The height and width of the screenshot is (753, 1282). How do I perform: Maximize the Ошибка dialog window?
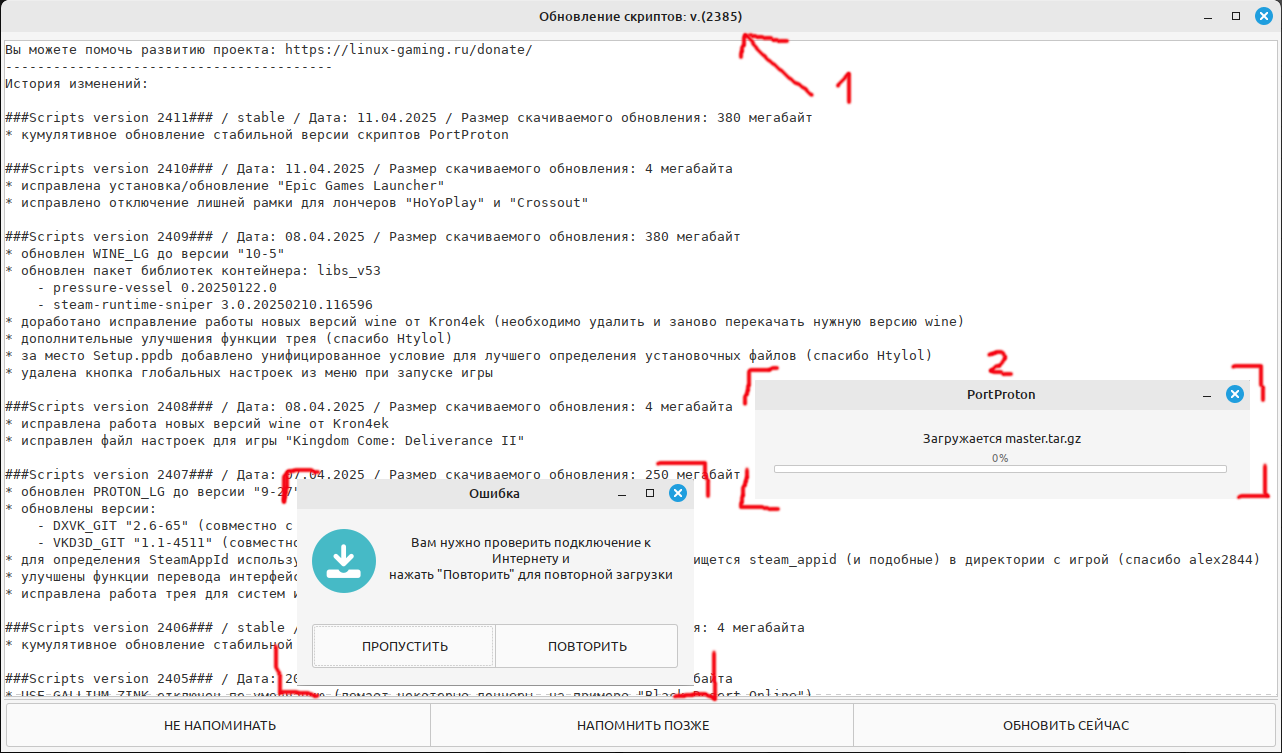649,493
